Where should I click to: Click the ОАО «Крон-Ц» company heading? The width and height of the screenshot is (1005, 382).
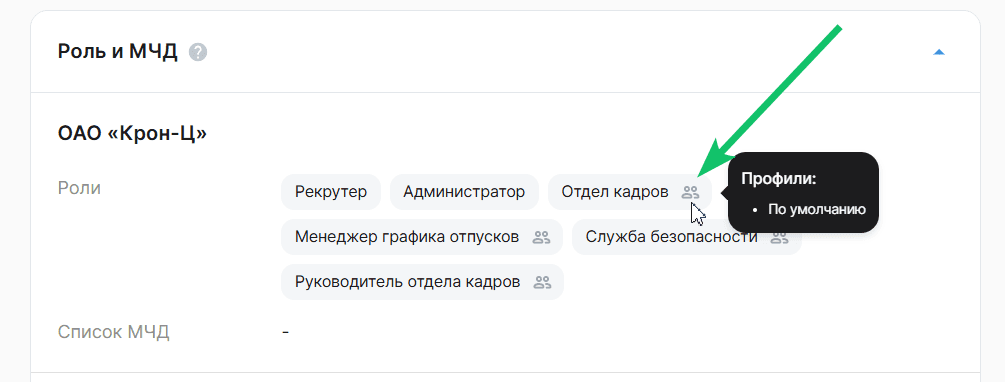pos(132,135)
